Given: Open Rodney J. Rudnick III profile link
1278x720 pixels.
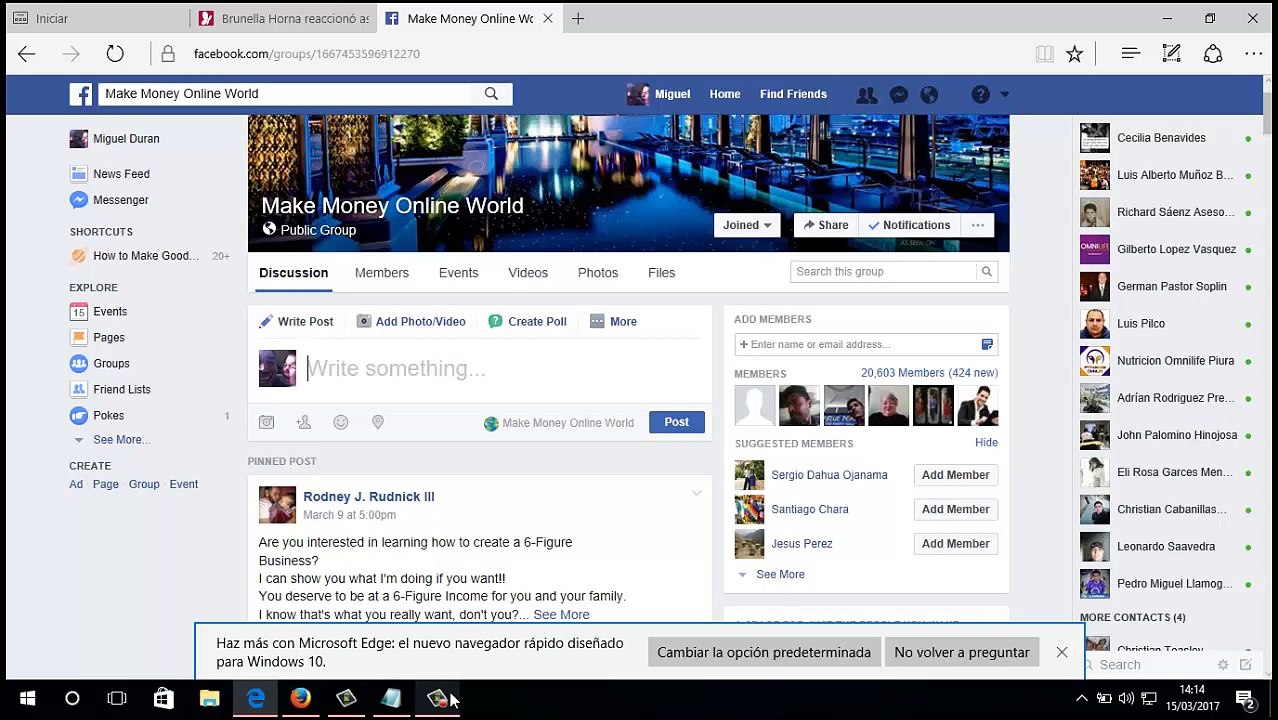Looking at the screenshot, I should coord(369,497).
